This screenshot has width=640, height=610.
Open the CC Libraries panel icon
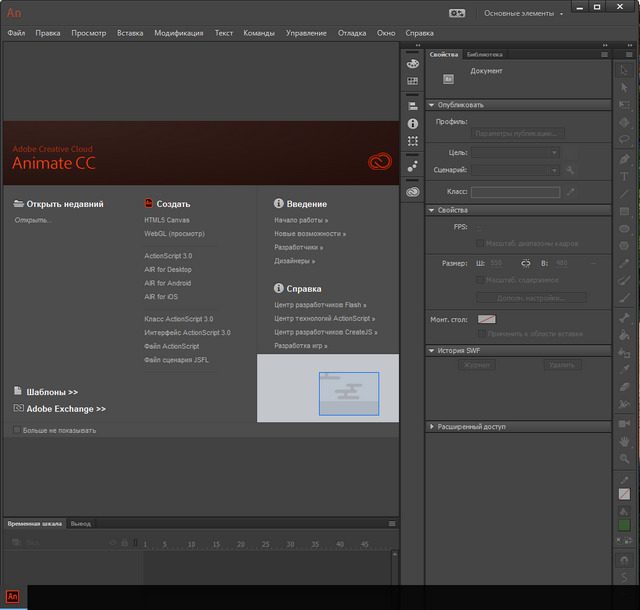(x=413, y=191)
